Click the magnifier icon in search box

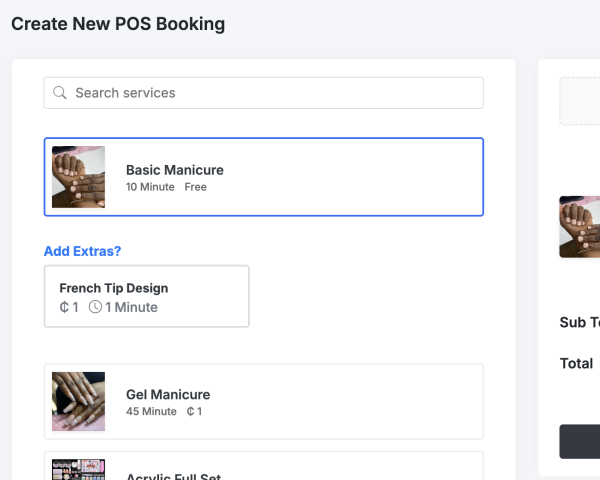60,93
